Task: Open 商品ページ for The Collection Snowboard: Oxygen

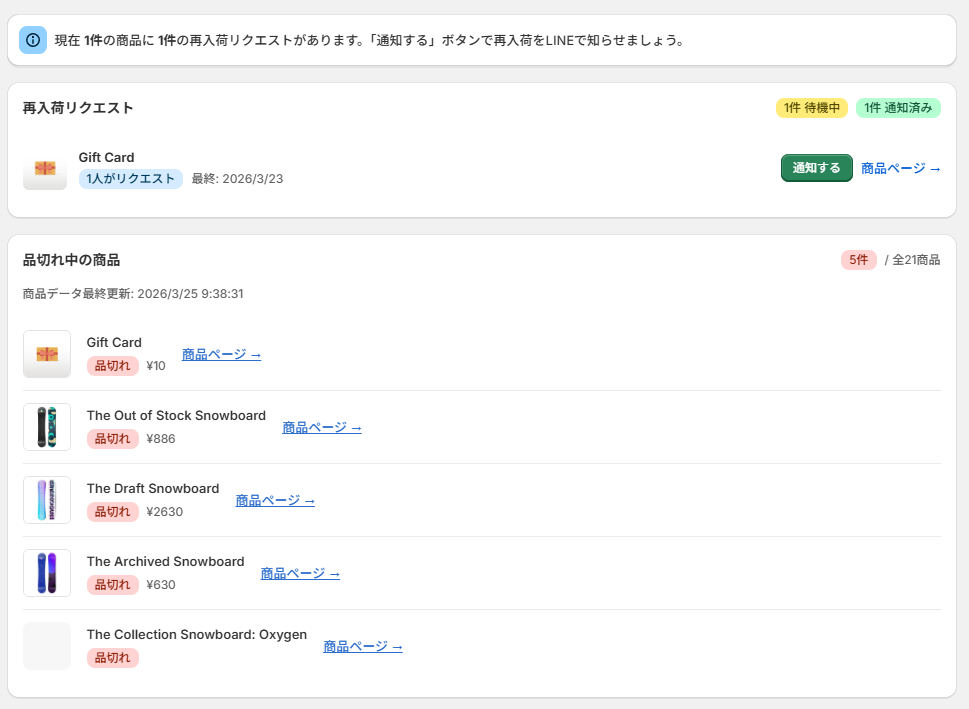Action: (362, 646)
